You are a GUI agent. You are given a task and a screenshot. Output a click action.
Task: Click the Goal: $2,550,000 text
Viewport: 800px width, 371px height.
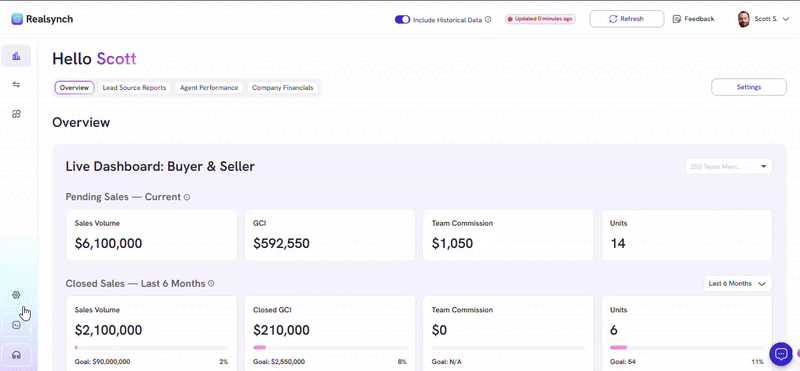[279, 362]
